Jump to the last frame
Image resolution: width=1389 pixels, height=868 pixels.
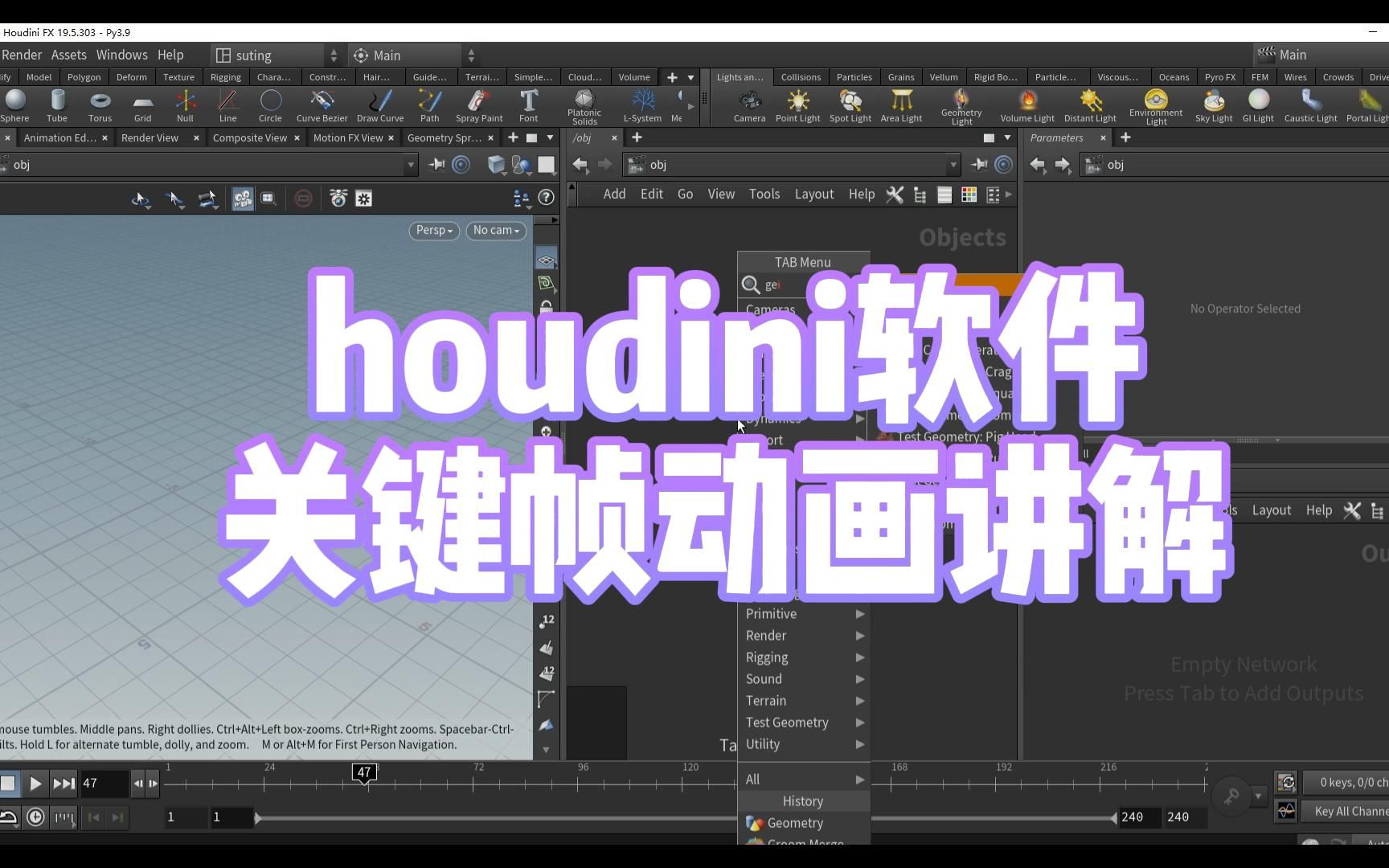(x=64, y=783)
